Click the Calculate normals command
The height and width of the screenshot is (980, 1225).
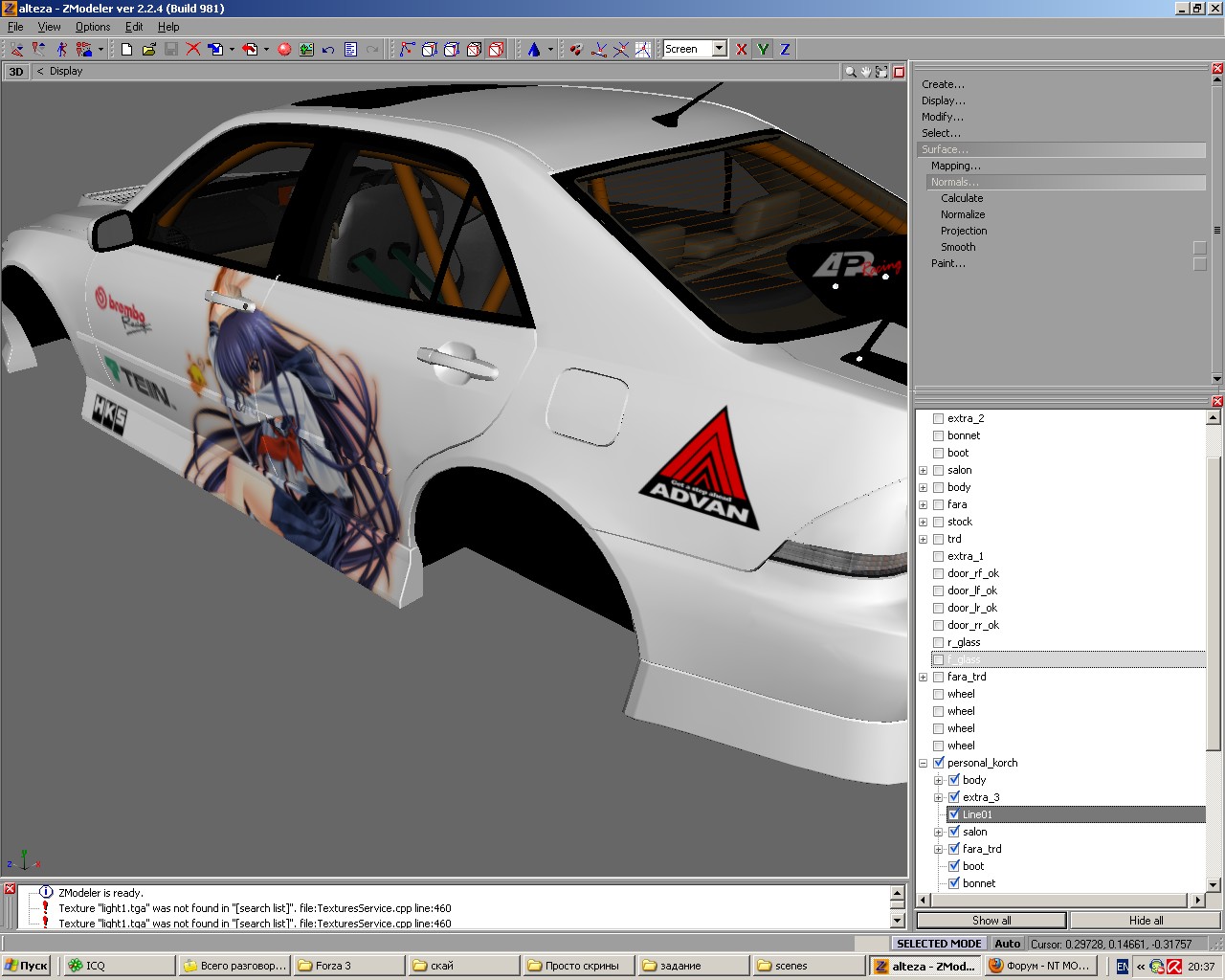pyautogui.click(x=962, y=198)
